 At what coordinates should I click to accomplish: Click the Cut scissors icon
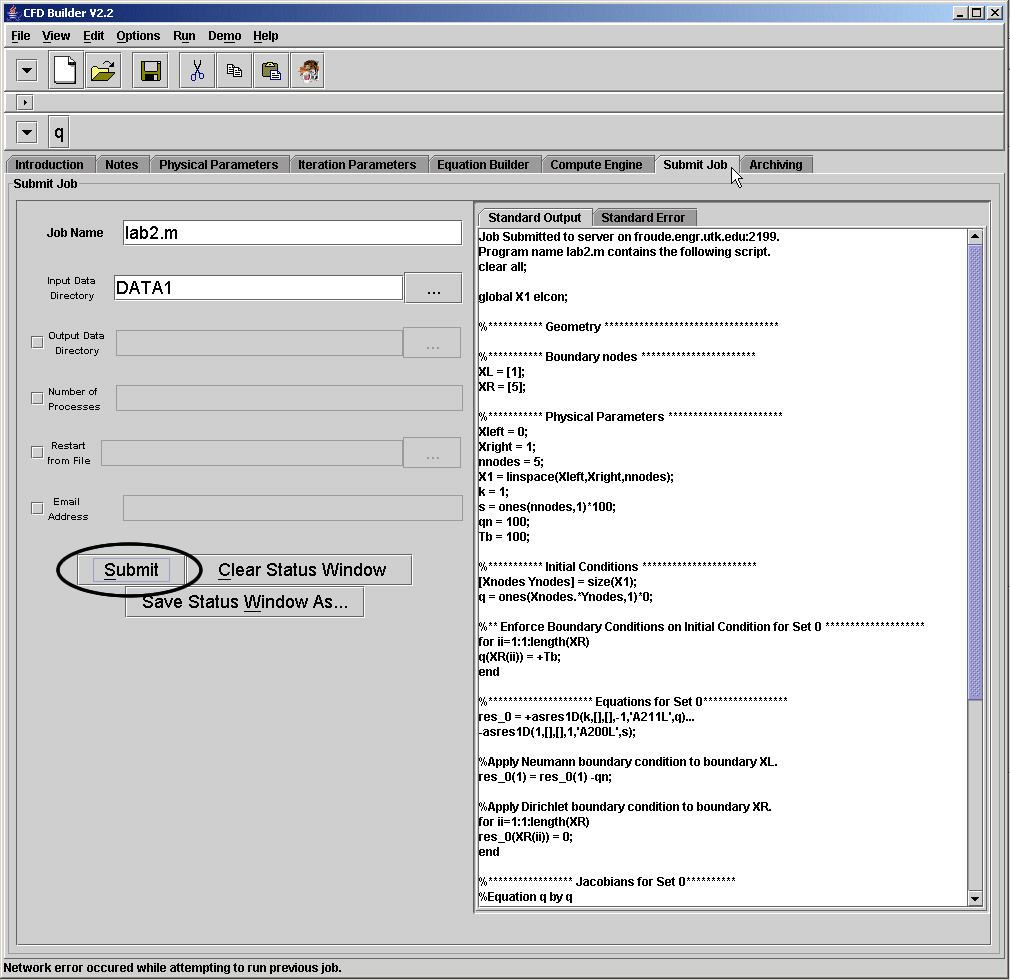[x=197, y=71]
